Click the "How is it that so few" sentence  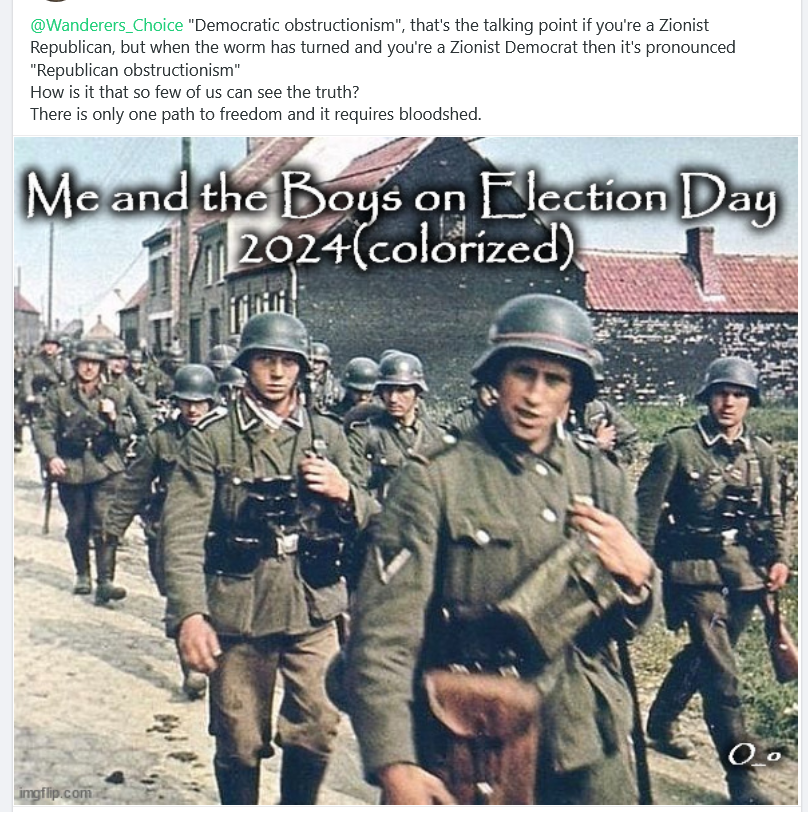coord(195,92)
